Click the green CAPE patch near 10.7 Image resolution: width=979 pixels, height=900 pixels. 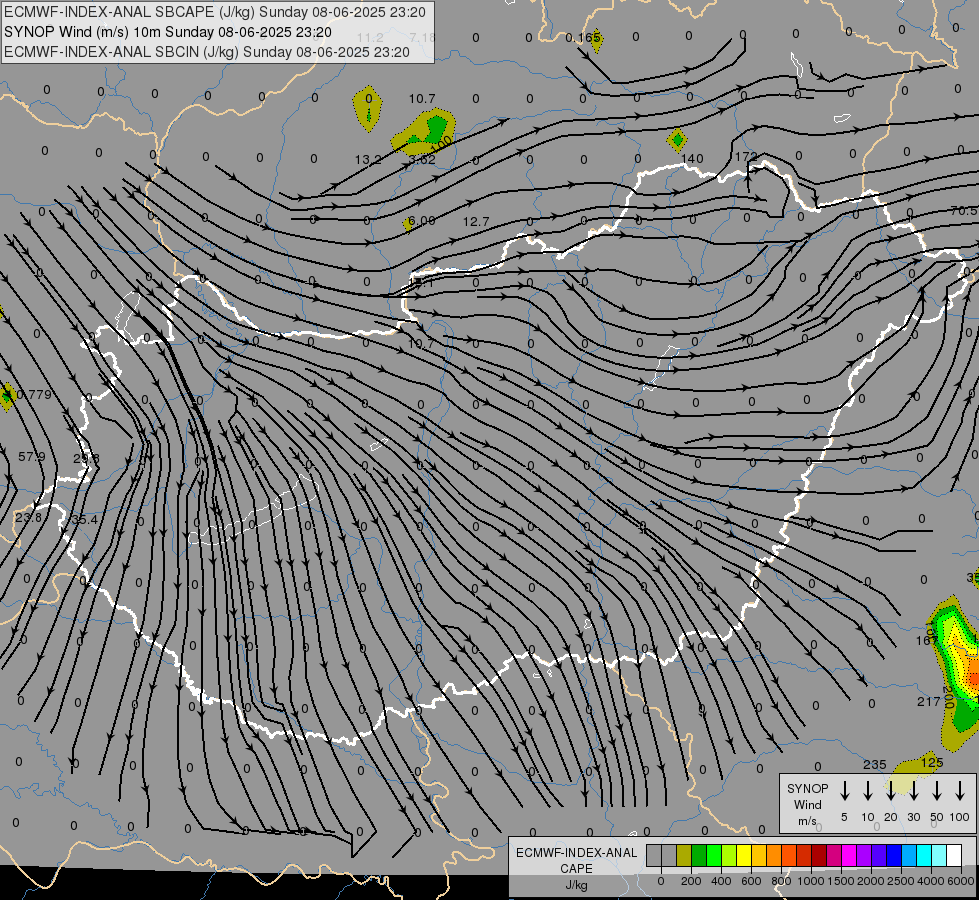pyautogui.click(x=425, y=132)
